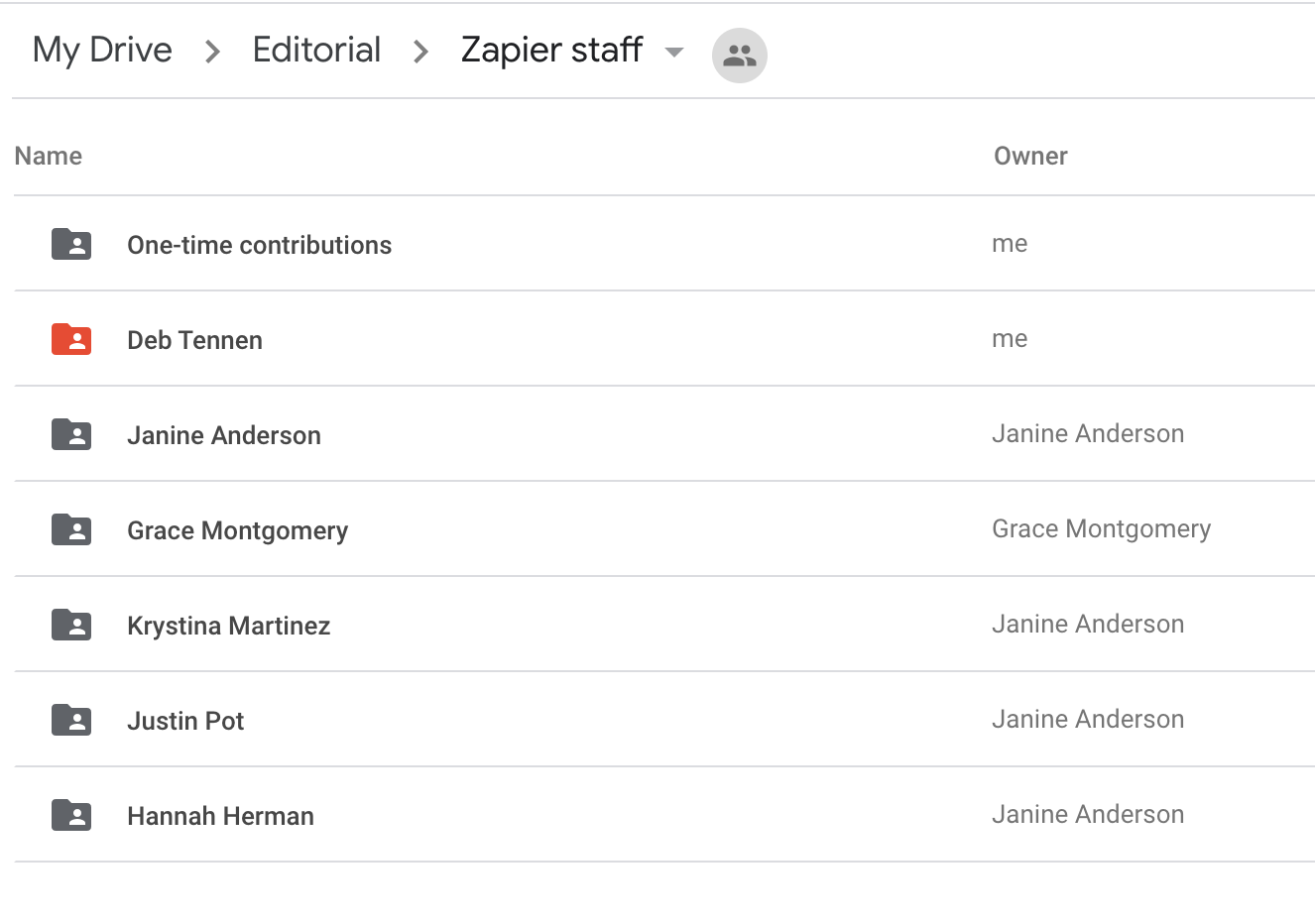Click the Grace Montgomery folder name
This screenshot has width=1315, height=924.
[x=238, y=531]
